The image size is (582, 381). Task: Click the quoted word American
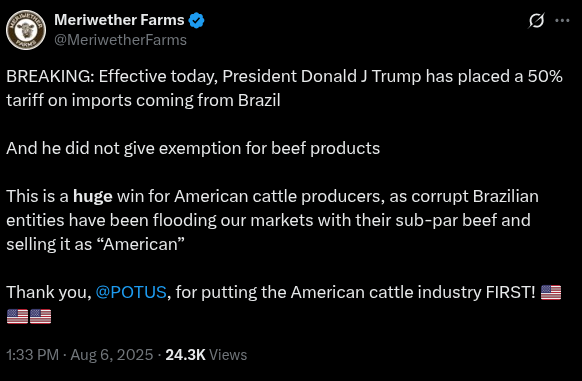(x=143, y=244)
